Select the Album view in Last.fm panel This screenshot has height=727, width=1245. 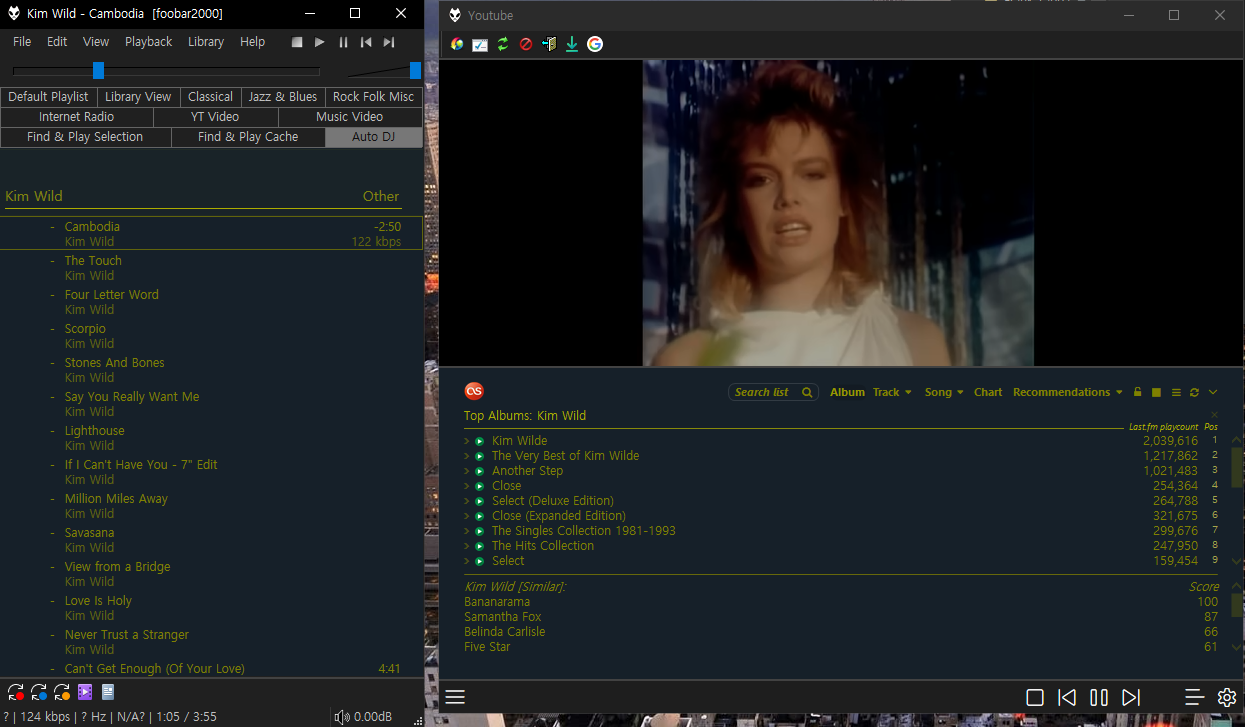point(847,392)
